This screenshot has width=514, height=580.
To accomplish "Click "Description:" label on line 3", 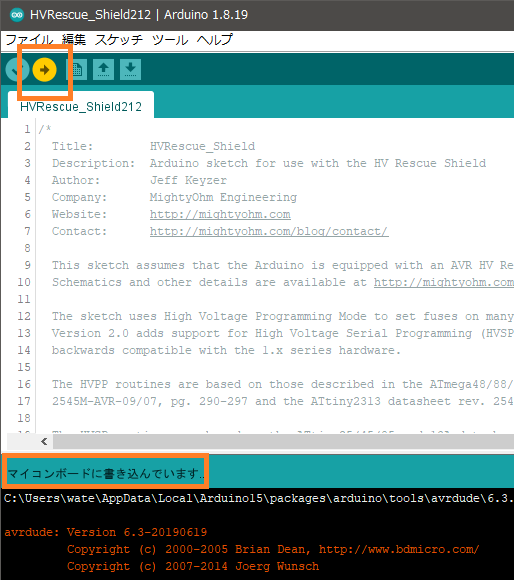I will coord(93,163).
